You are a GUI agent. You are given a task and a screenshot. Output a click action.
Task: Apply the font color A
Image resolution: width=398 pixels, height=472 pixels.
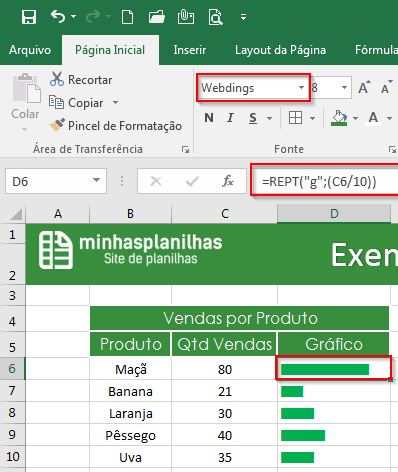[373, 118]
